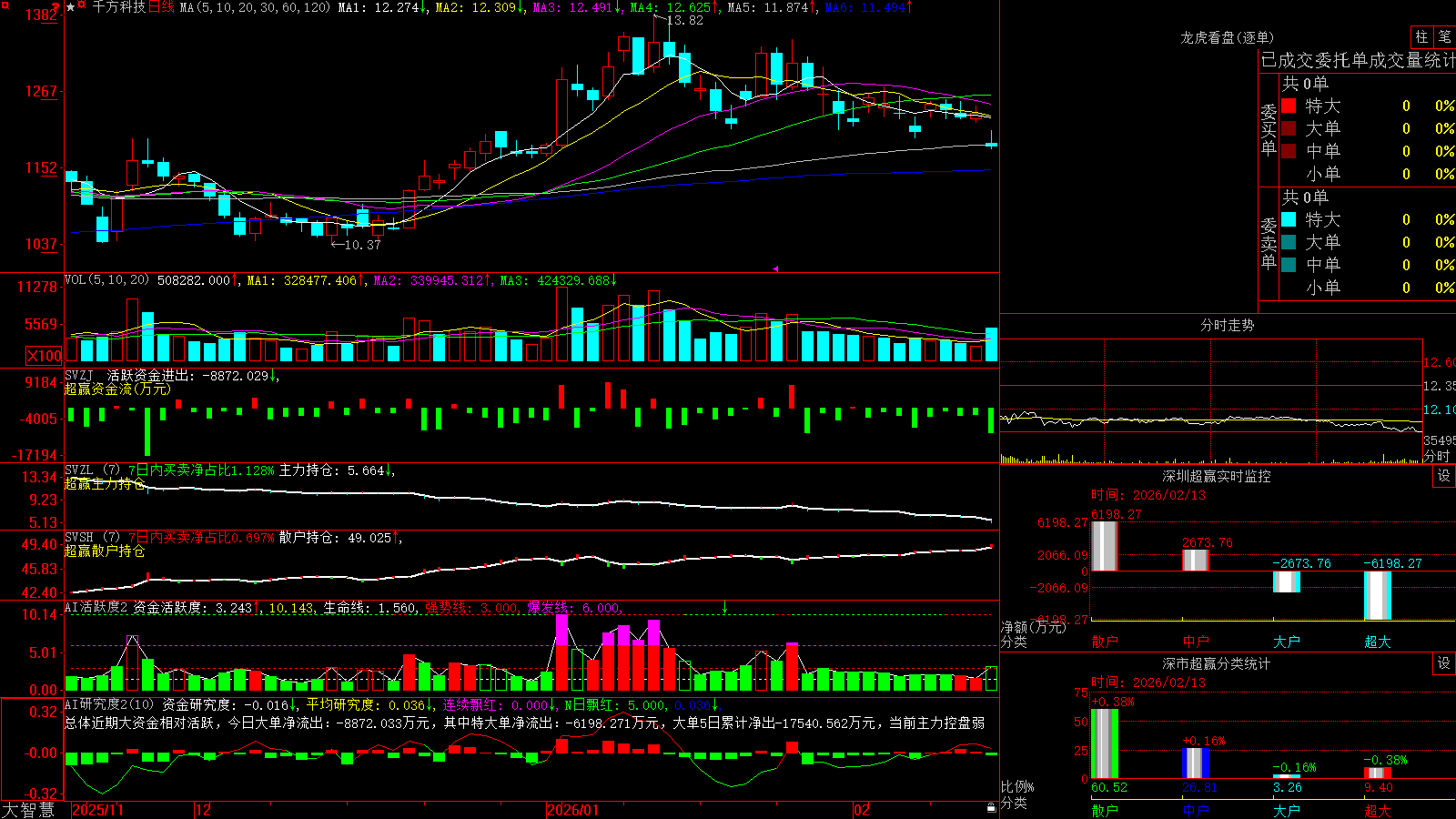Click the 超赢散户持仓 label
The image size is (1456, 819).
[x=104, y=551]
